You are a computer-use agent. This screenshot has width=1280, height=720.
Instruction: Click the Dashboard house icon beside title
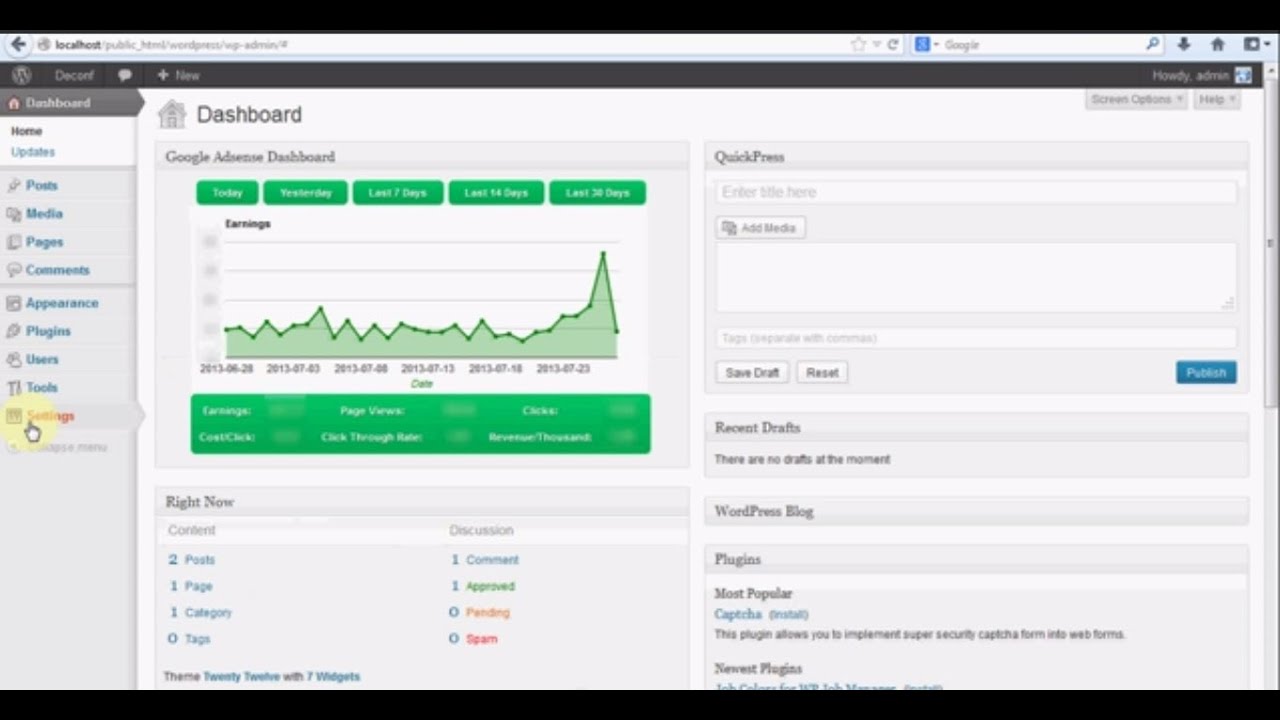tap(172, 114)
